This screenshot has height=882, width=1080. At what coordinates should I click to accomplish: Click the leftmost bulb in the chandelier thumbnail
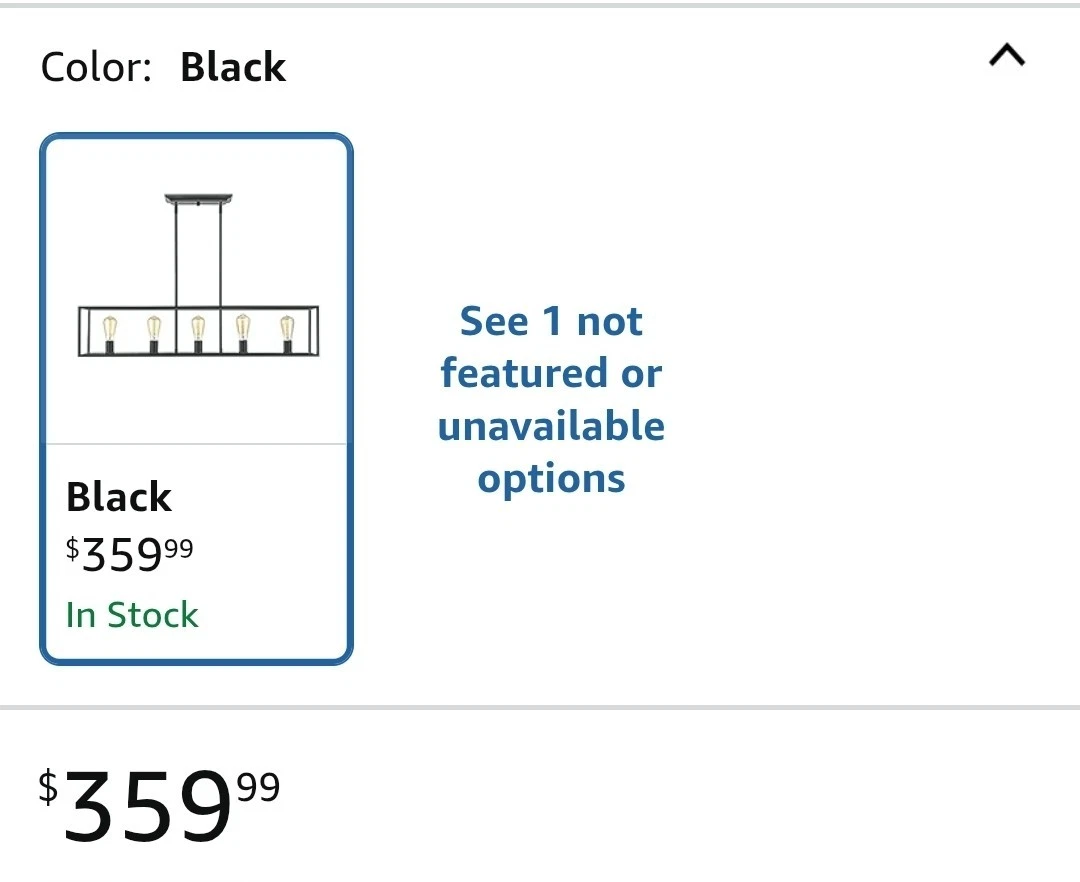point(110,330)
